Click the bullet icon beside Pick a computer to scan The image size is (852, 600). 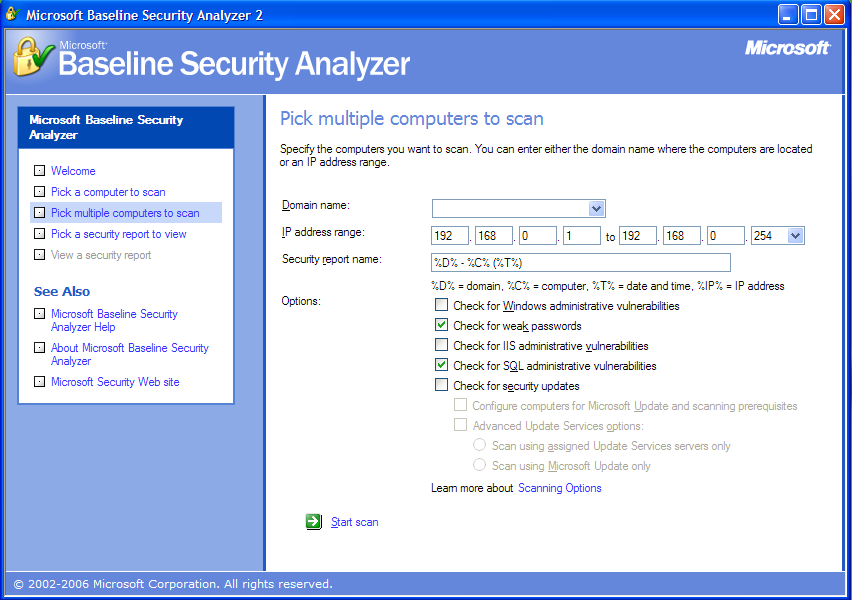[x=39, y=191]
